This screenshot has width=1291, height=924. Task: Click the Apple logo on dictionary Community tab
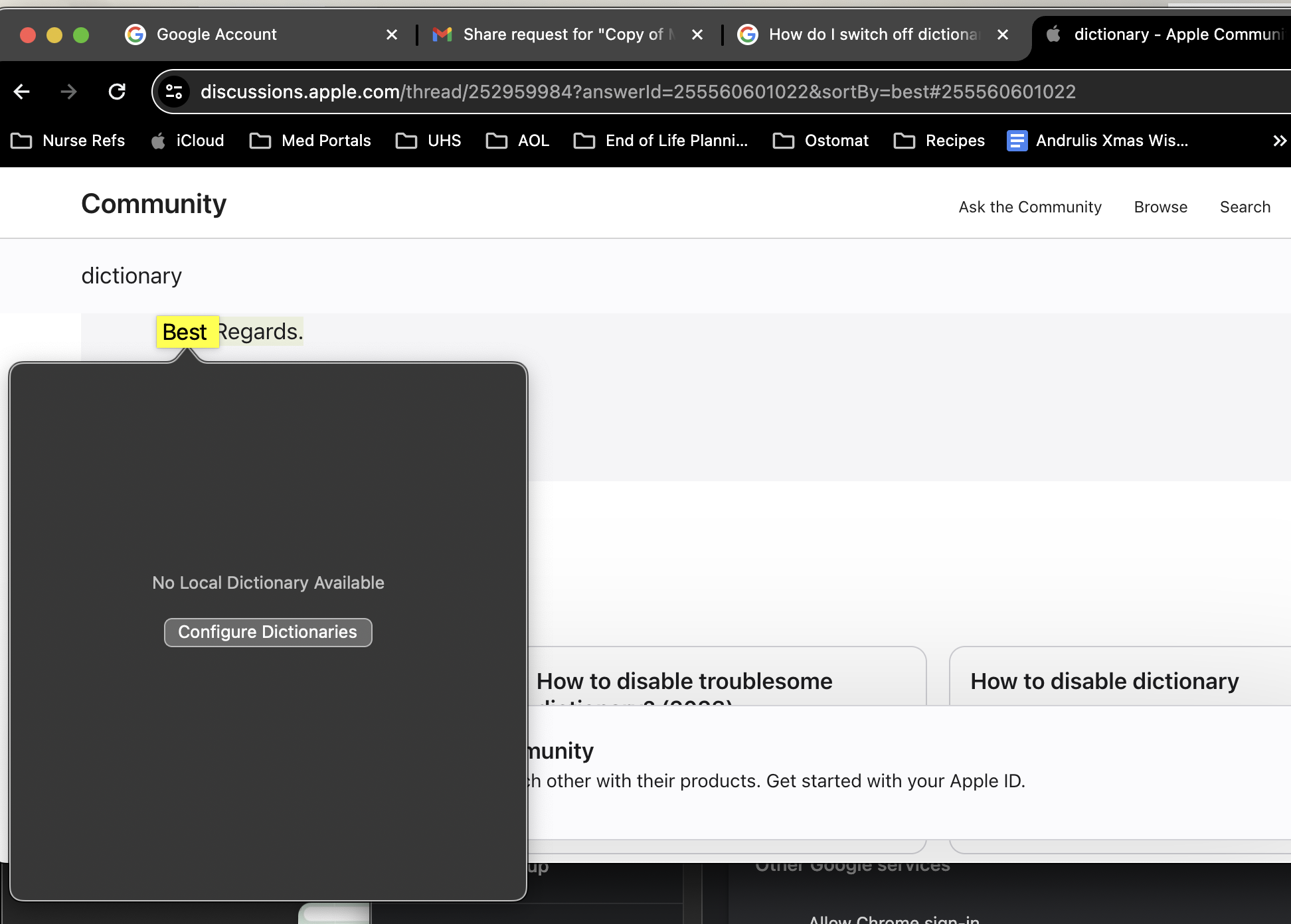1053,34
